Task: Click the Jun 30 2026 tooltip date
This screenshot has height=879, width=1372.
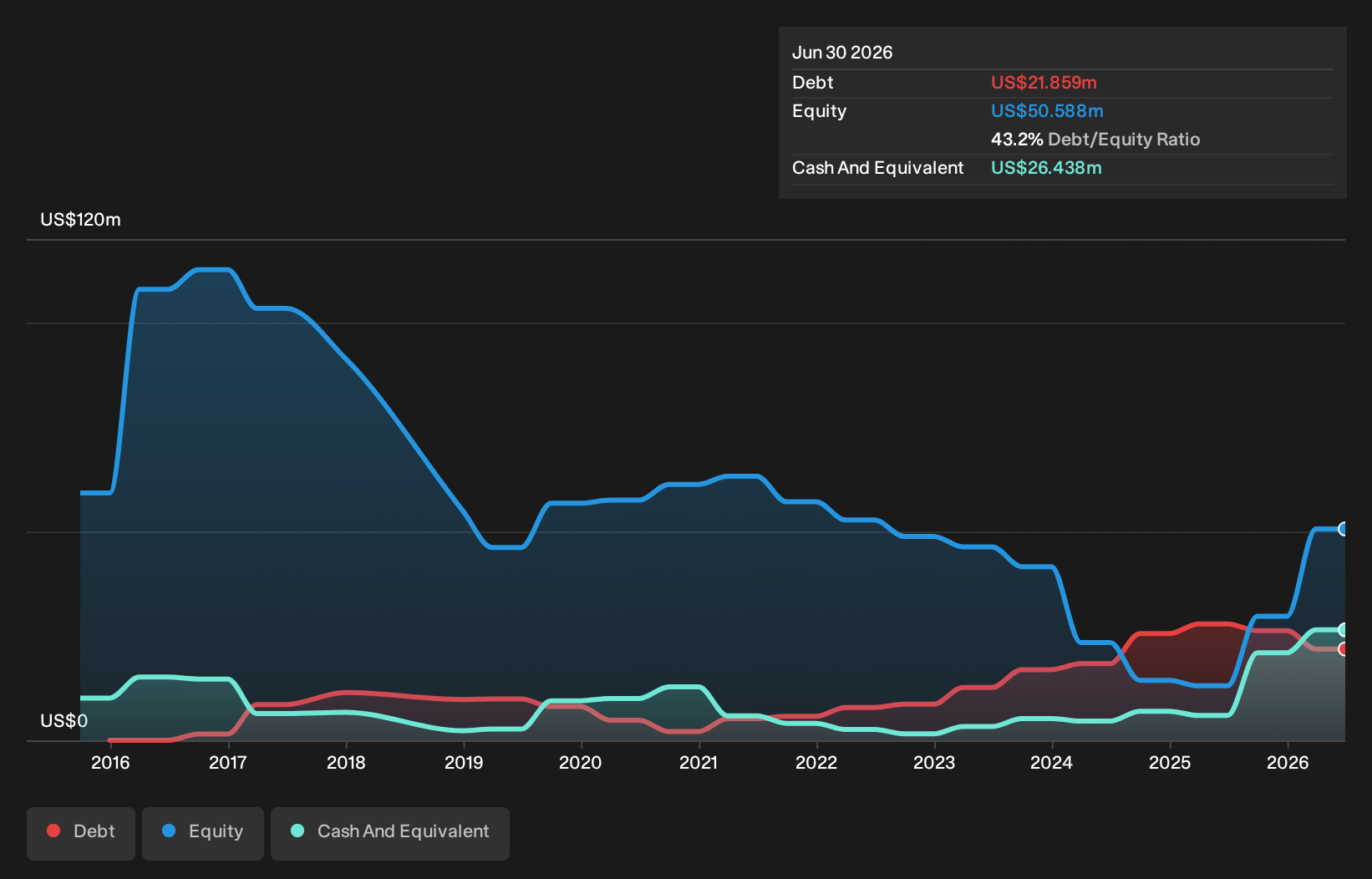Action: coord(842,53)
